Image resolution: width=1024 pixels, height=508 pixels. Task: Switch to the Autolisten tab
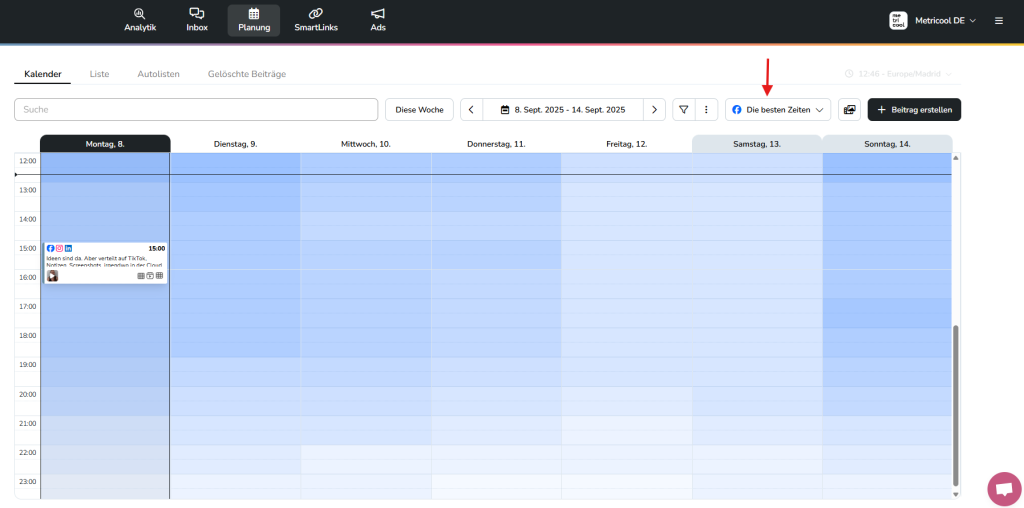158,74
